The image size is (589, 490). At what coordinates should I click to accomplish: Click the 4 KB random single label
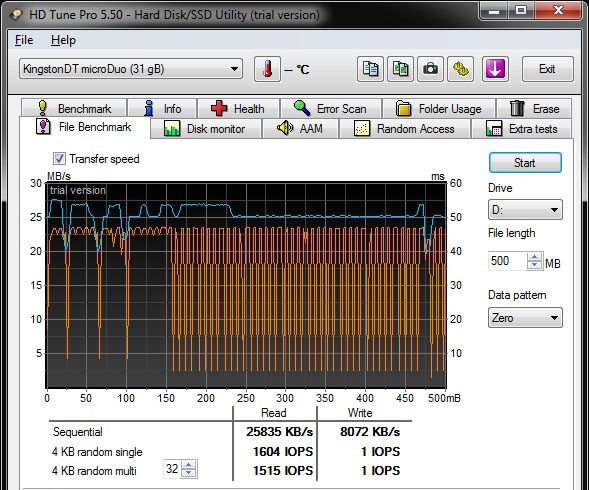pyautogui.click(x=97, y=451)
